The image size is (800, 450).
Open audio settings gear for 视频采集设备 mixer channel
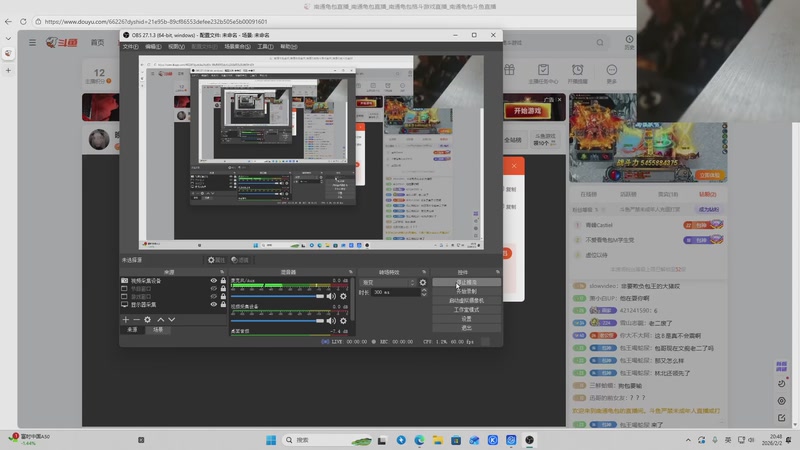[343, 320]
